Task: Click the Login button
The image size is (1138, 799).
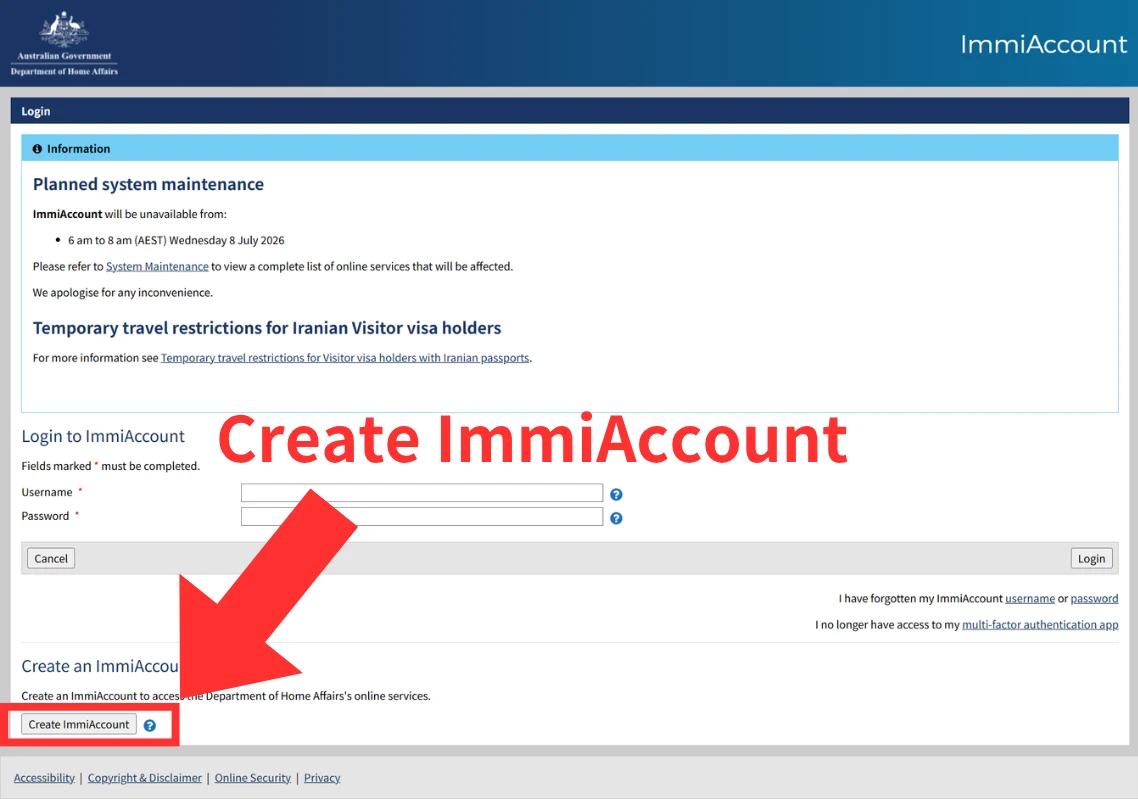Action: (1091, 558)
